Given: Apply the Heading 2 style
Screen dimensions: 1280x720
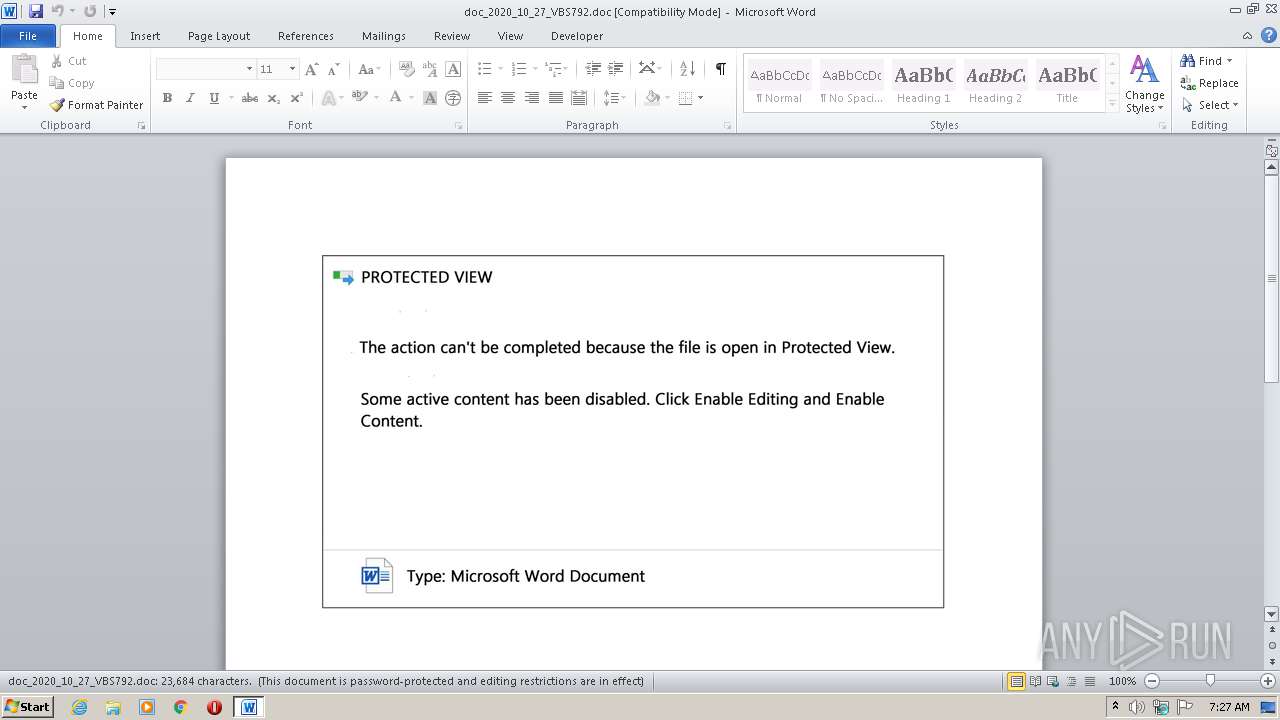Looking at the screenshot, I should (x=995, y=84).
